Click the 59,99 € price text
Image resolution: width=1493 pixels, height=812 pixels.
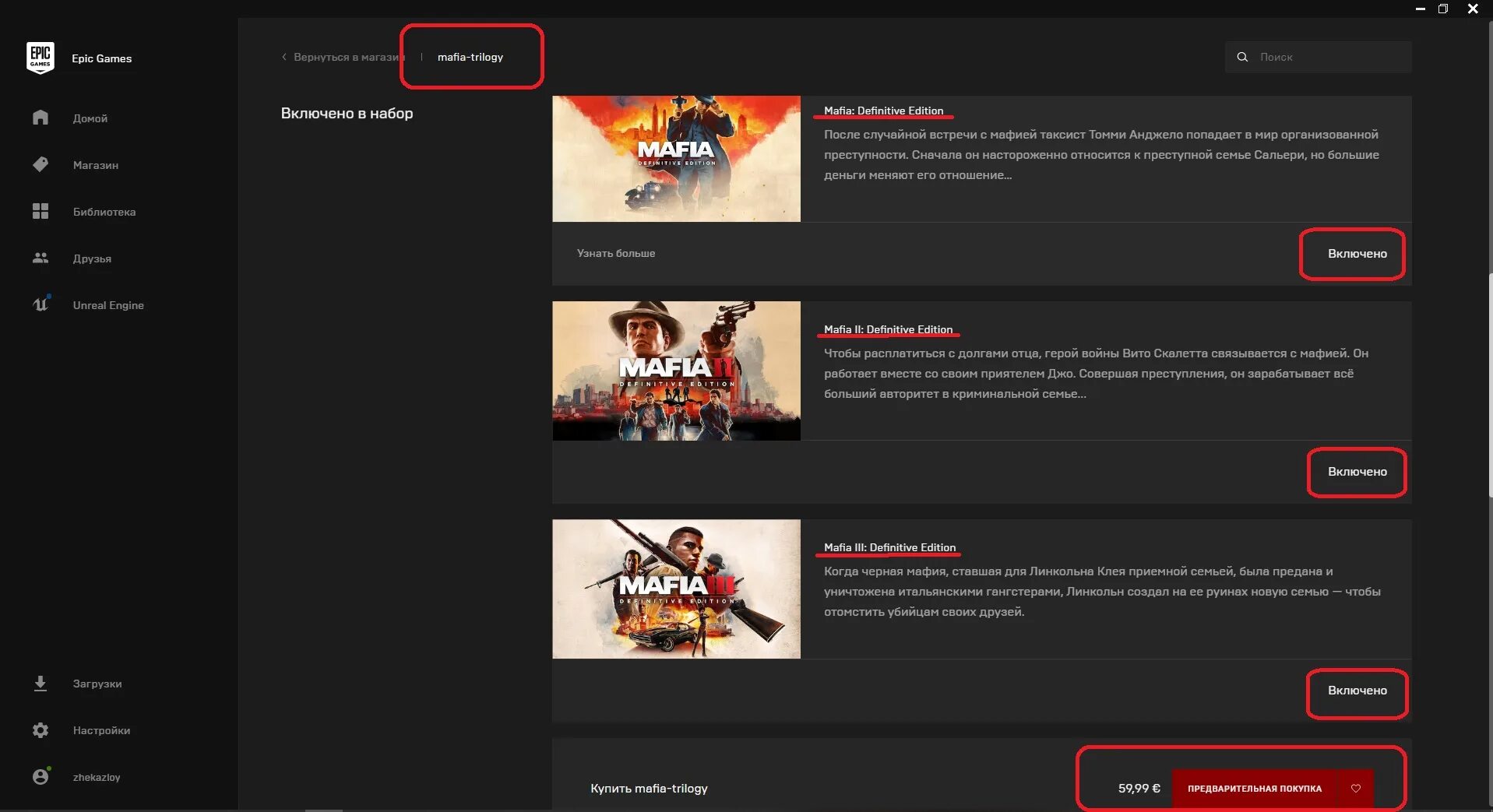tap(1139, 788)
